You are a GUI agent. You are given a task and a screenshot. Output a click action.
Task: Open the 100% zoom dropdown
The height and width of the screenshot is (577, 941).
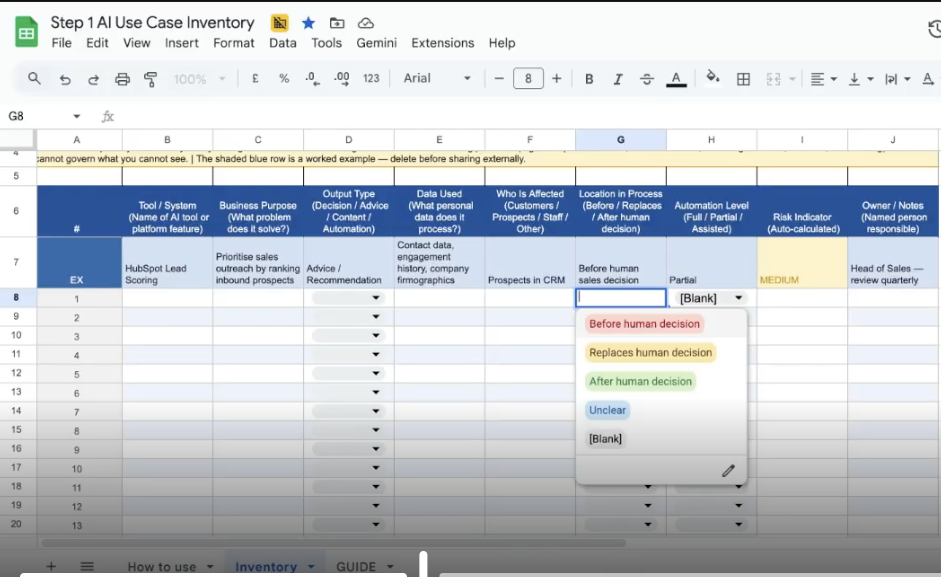click(199, 79)
